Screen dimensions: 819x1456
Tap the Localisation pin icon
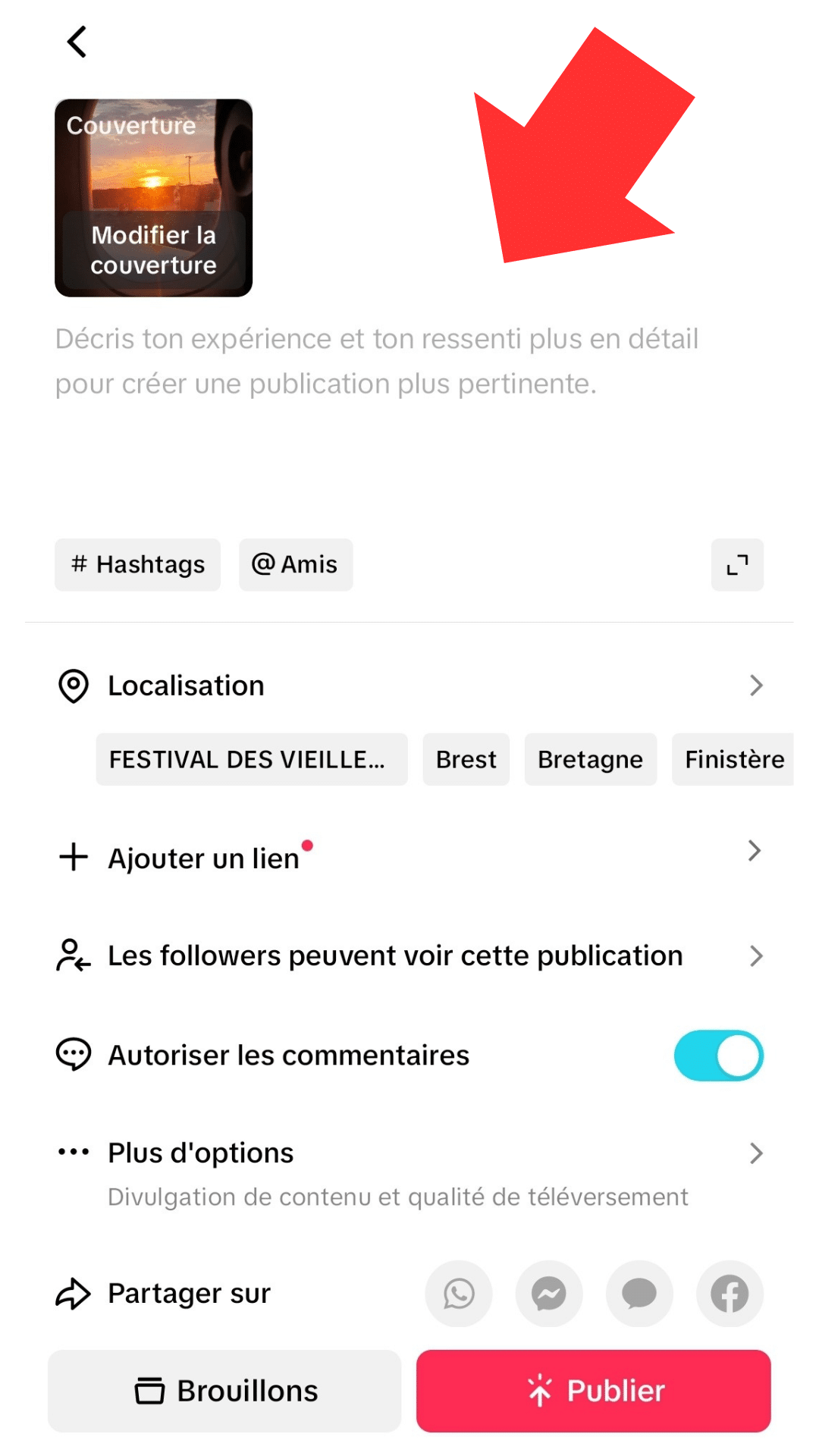click(x=74, y=686)
